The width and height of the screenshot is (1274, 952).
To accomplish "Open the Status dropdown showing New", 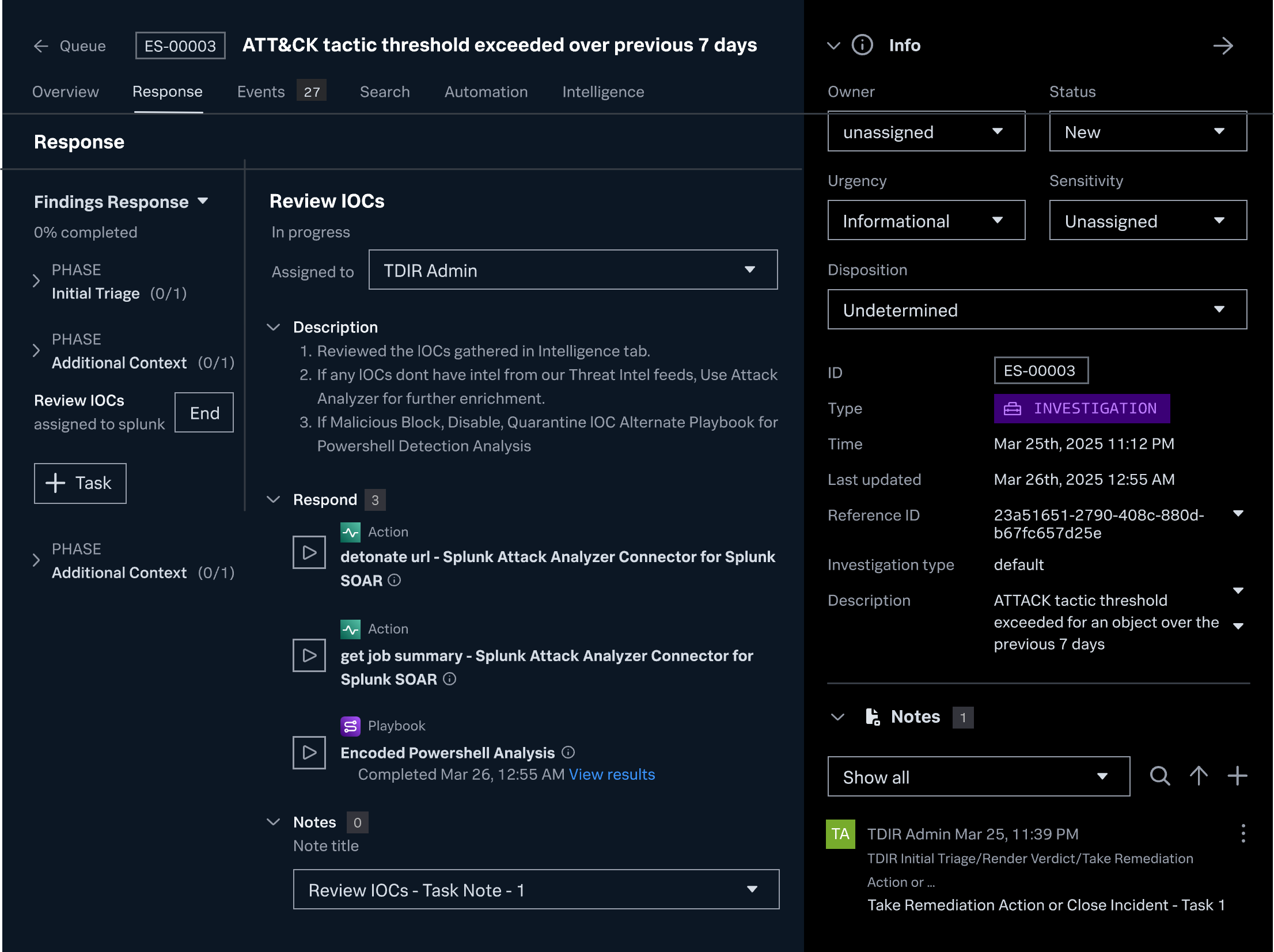I will (1147, 132).
